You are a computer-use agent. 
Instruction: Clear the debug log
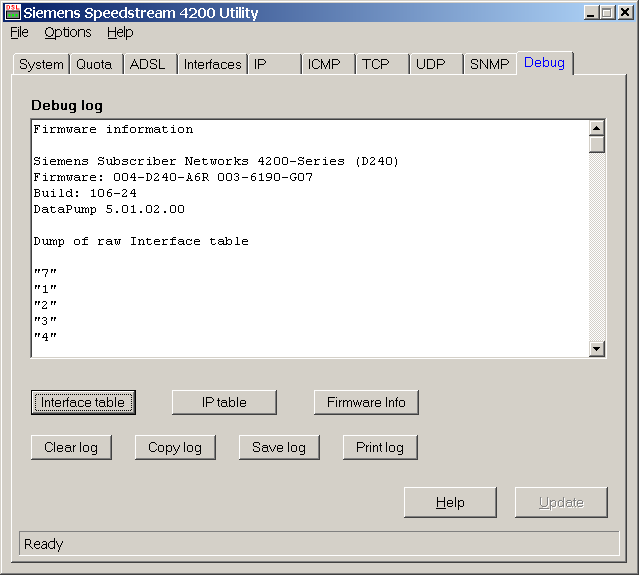[x=71, y=447]
